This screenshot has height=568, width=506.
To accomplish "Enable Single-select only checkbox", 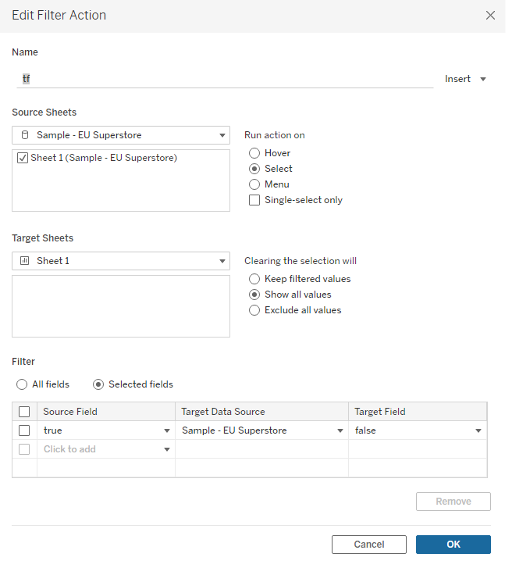I will [254, 200].
